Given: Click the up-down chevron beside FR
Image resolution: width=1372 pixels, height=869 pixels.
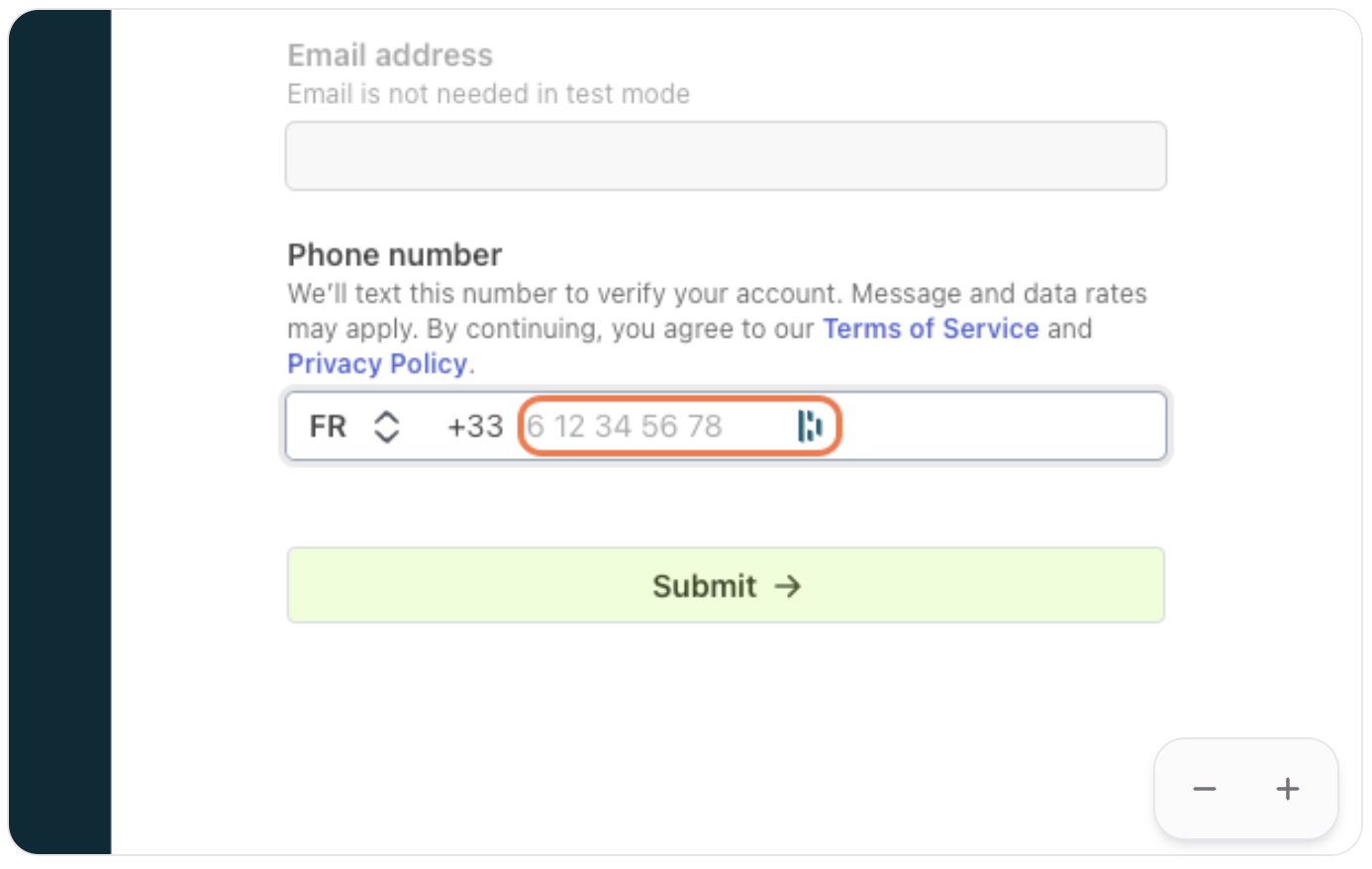Looking at the screenshot, I should (x=386, y=427).
